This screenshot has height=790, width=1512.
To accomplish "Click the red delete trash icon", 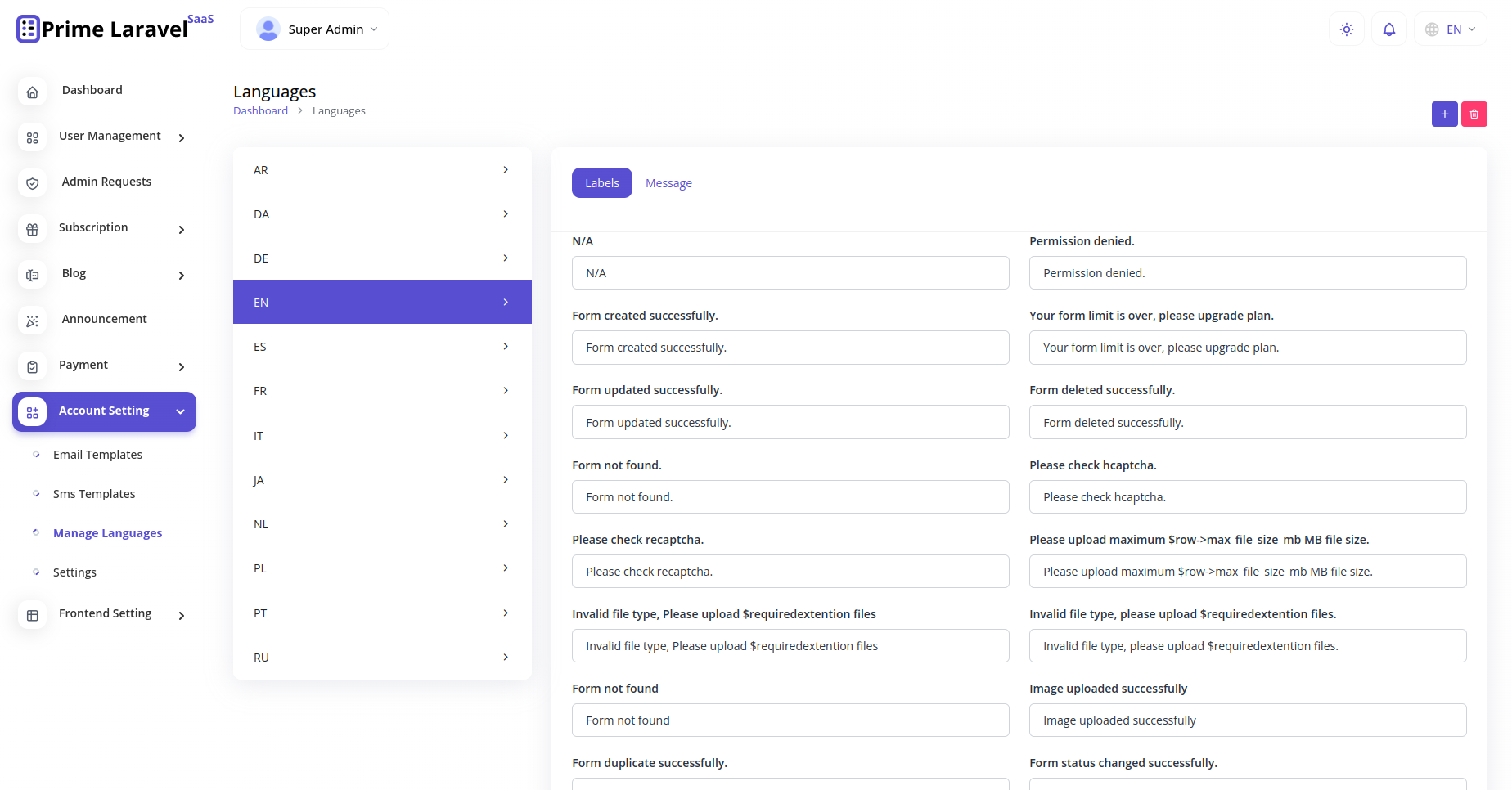I will click(1474, 114).
